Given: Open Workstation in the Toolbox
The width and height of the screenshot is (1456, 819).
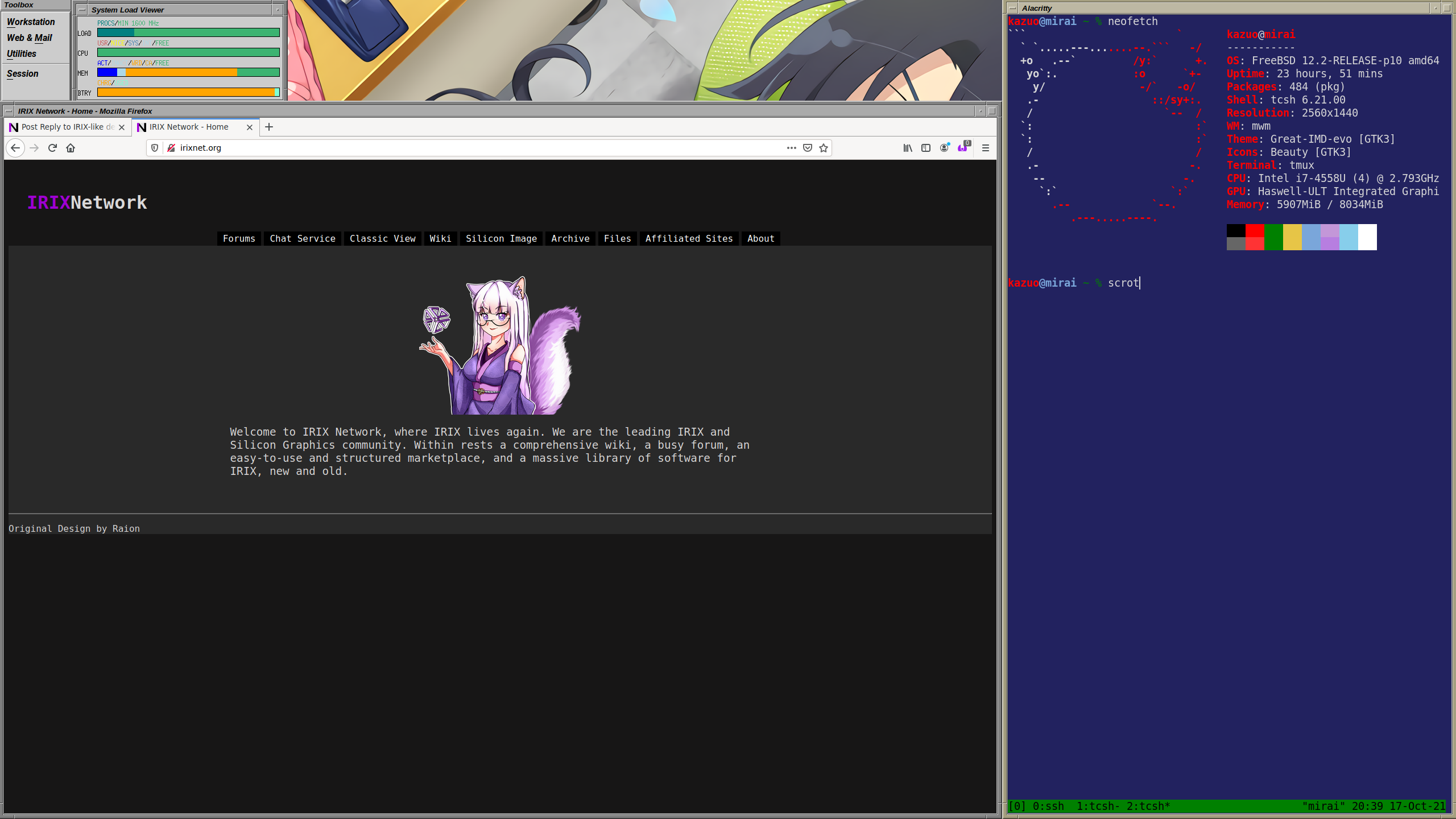Looking at the screenshot, I should pos(31,22).
